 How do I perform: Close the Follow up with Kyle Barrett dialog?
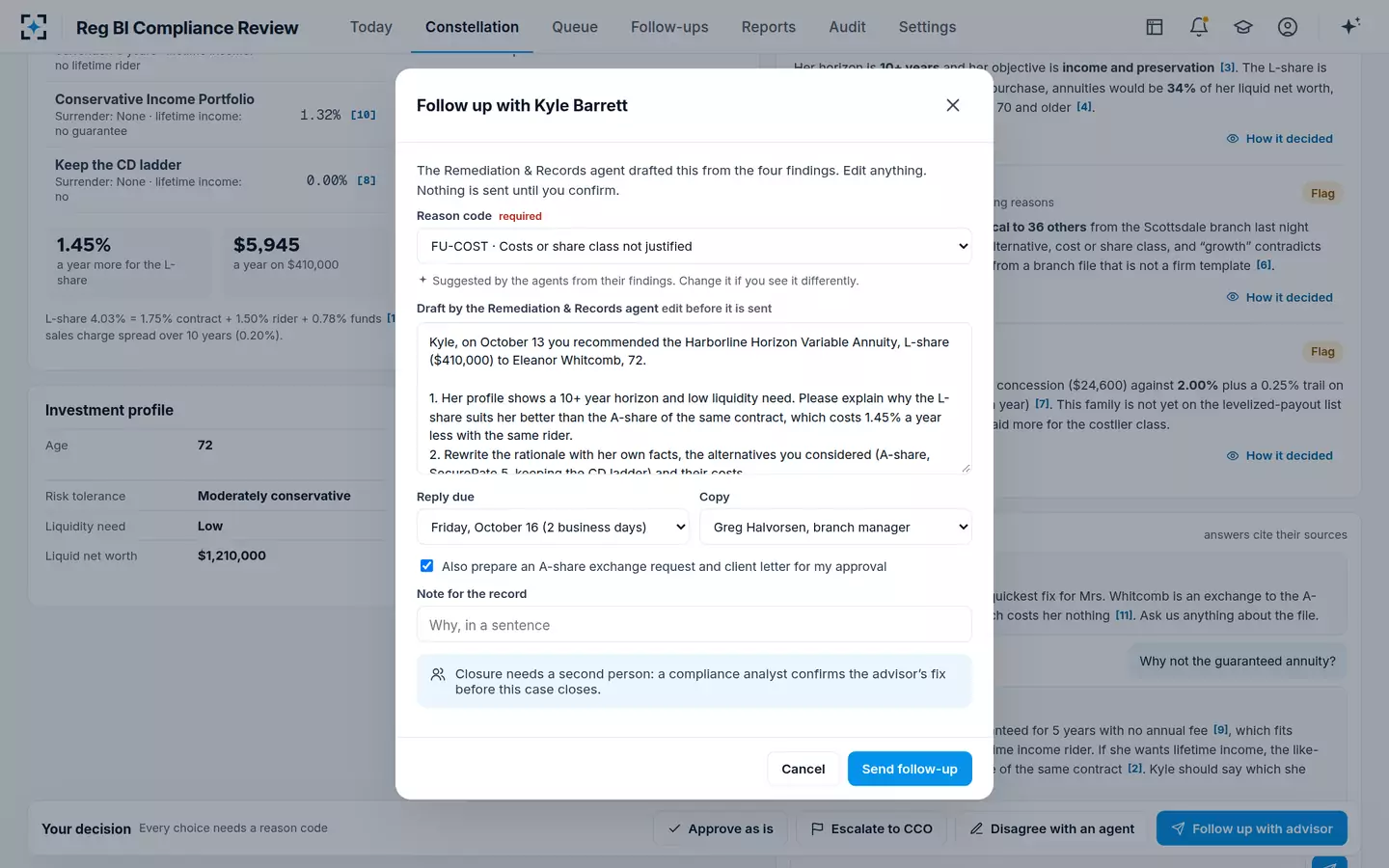point(953,105)
